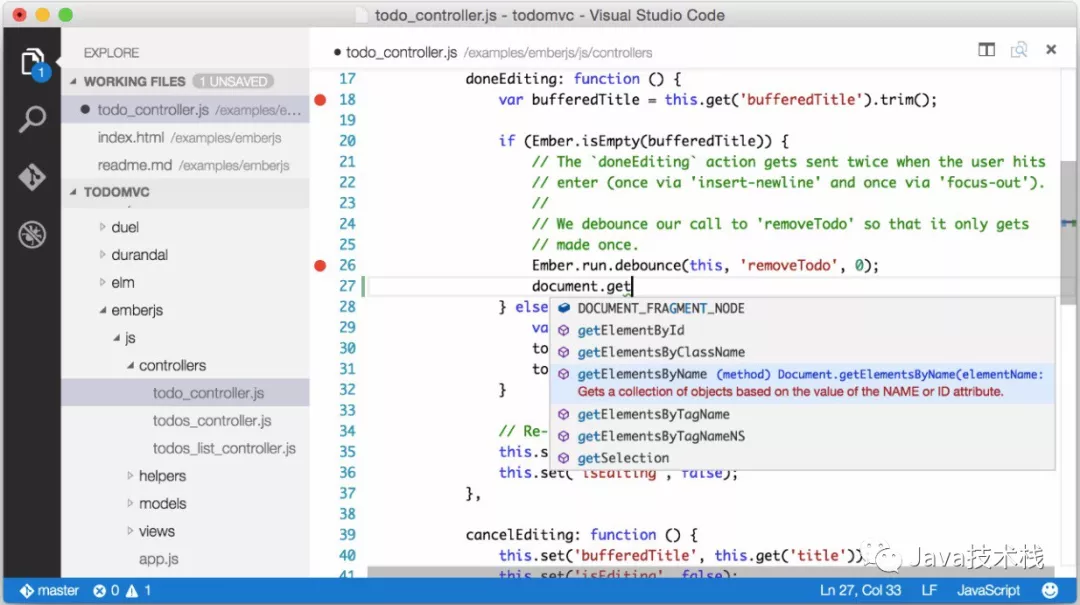Select the getElementsByClassName suggestion
This screenshot has width=1080, height=605.
(802, 352)
